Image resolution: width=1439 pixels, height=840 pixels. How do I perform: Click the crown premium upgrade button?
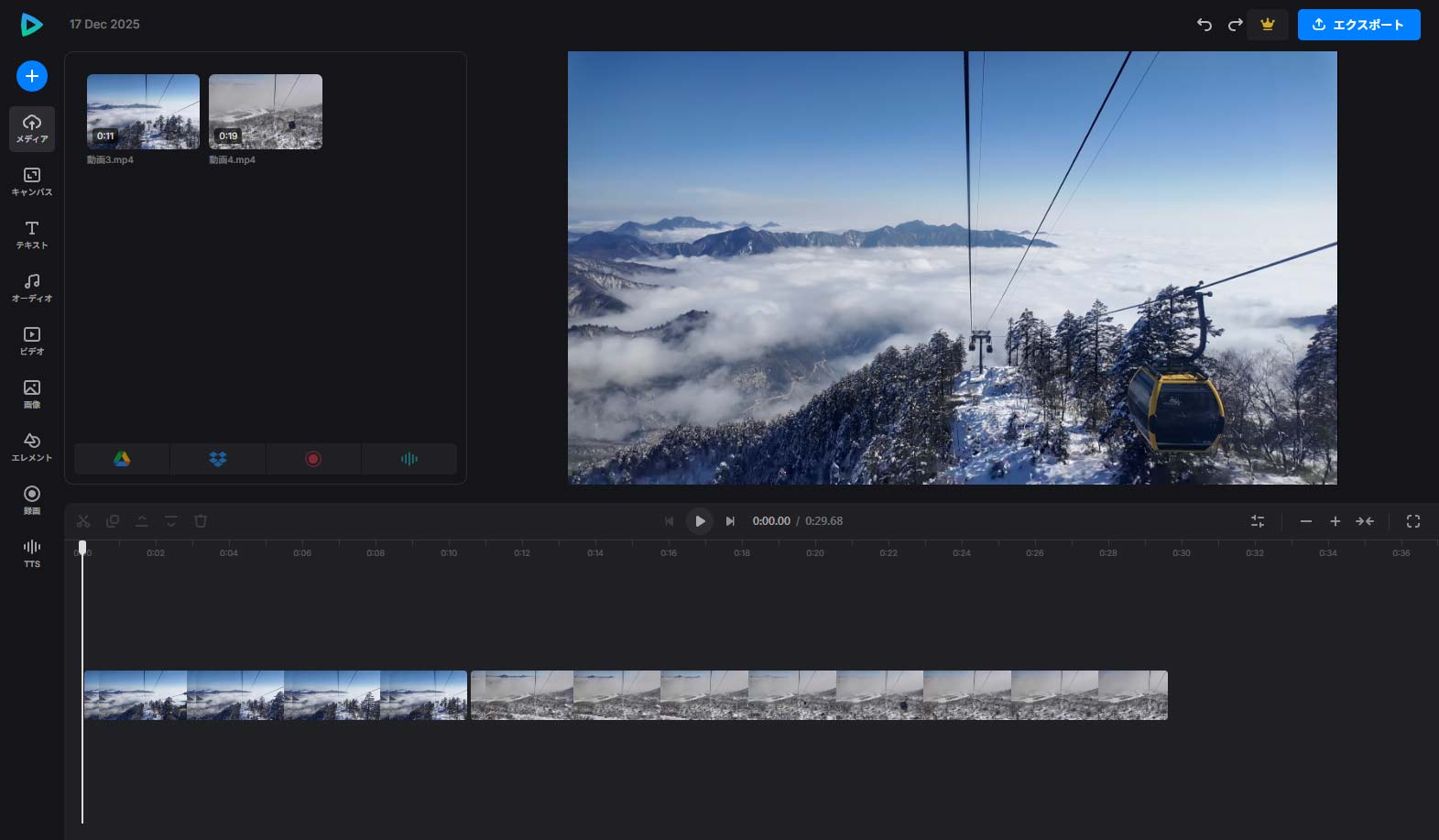click(x=1268, y=25)
